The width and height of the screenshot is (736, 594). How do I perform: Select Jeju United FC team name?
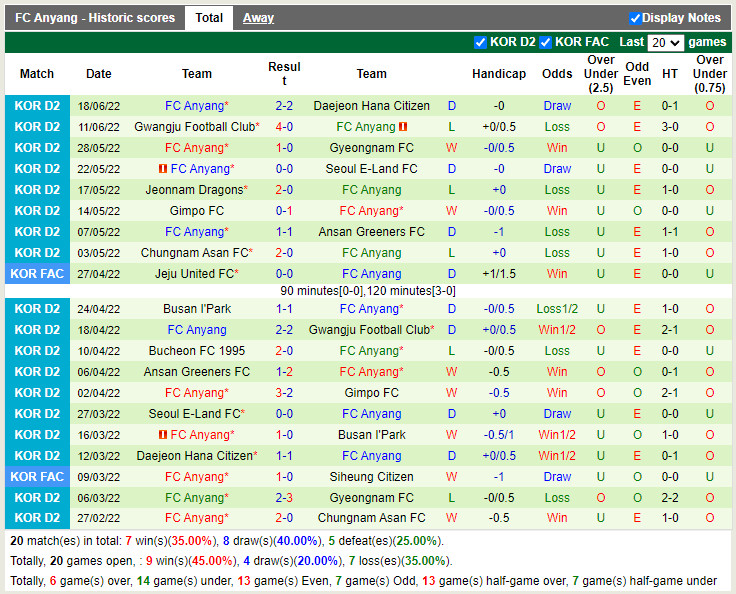194,274
